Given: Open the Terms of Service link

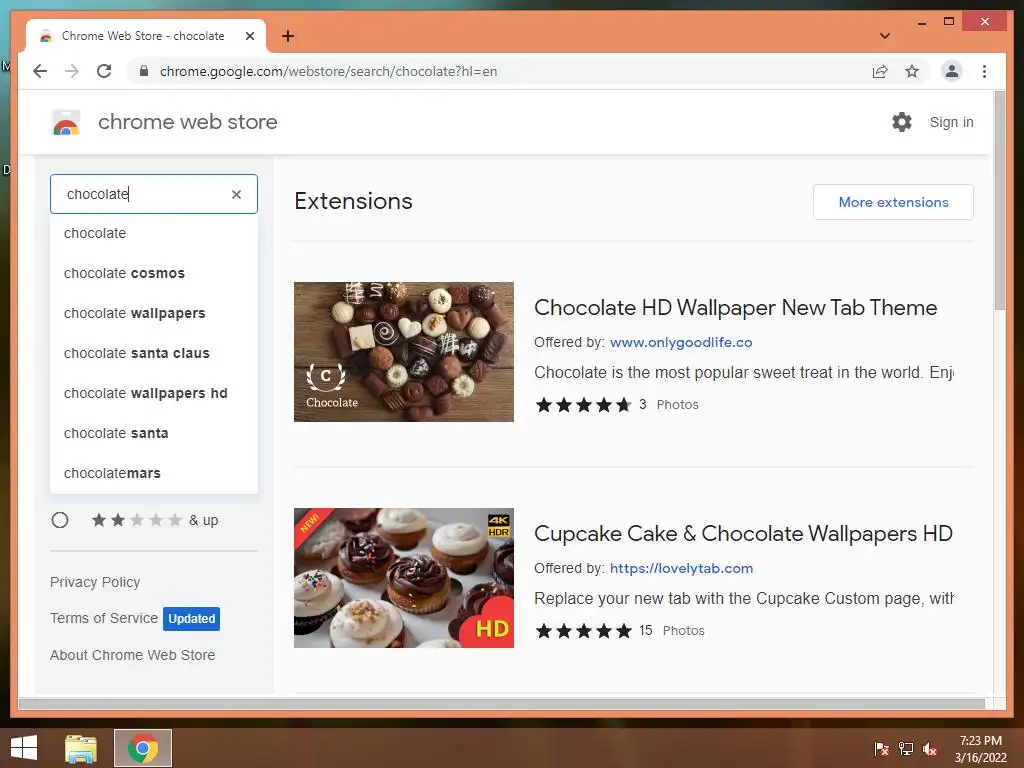Looking at the screenshot, I should pos(104,618).
